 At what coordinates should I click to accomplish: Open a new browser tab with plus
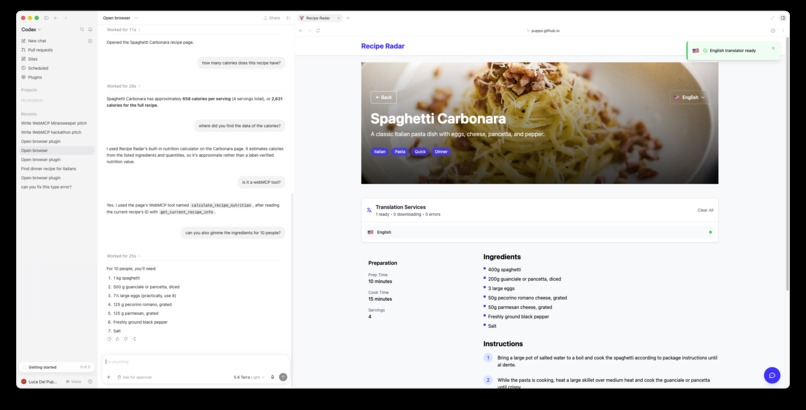[348, 18]
